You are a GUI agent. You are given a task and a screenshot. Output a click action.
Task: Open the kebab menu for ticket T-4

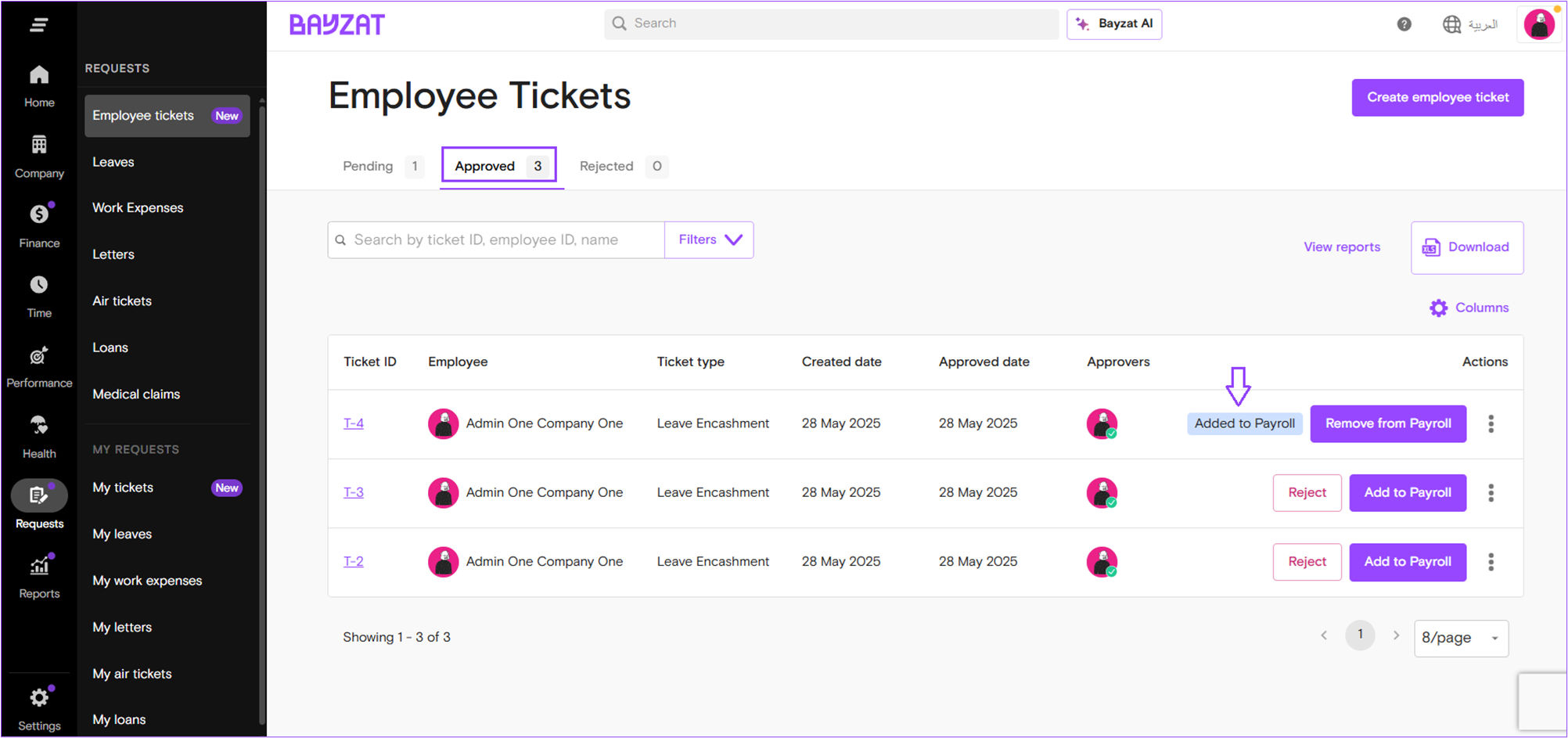(x=1491, y=423)
